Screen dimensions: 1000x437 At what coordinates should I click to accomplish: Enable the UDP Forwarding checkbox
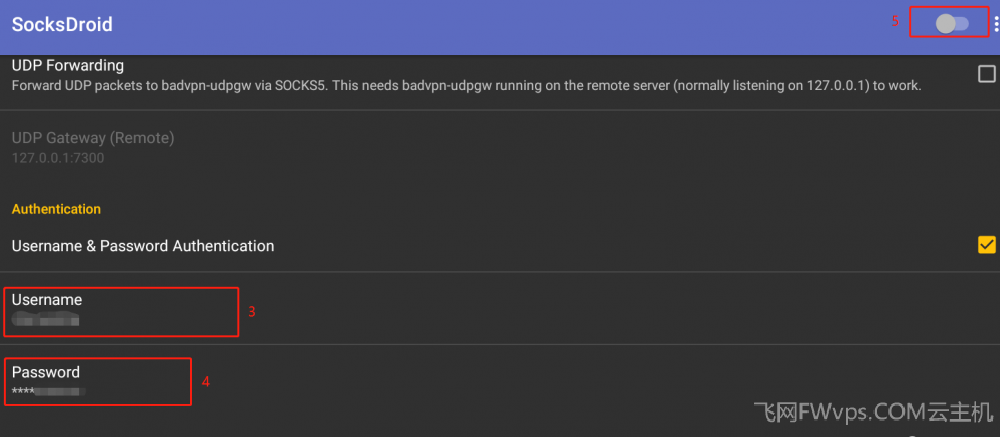[x=986, y=75]
